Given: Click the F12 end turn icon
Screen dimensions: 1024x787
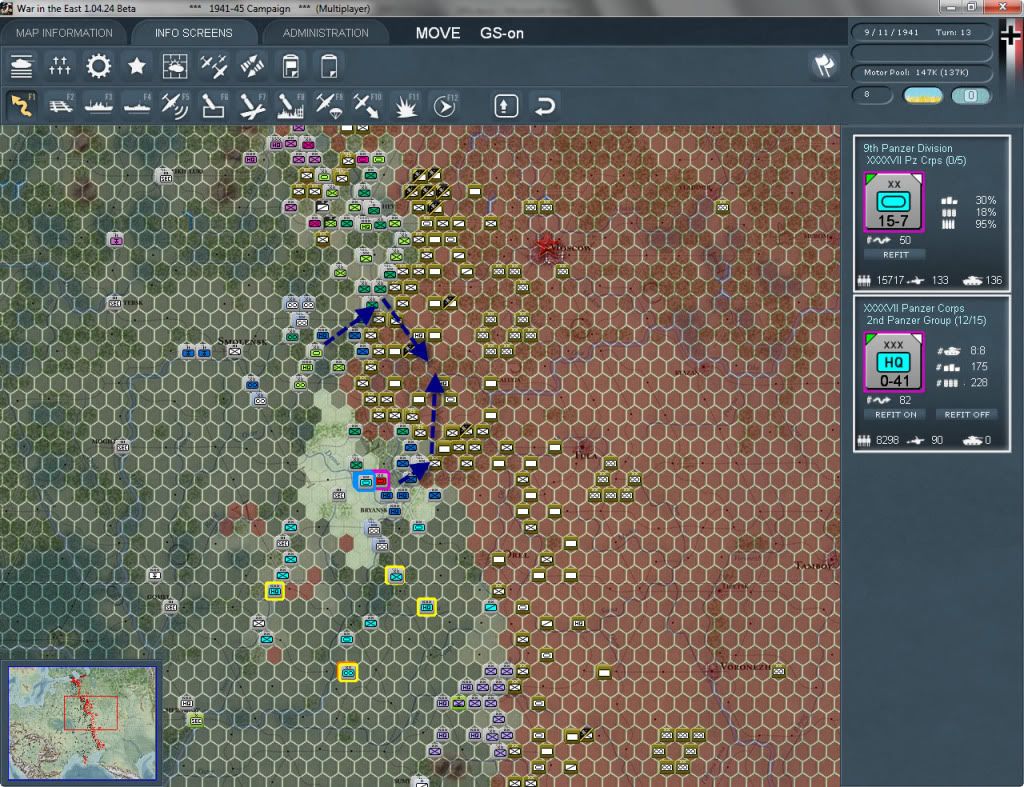Looking at the screenshot, I should tap(445, 105).
